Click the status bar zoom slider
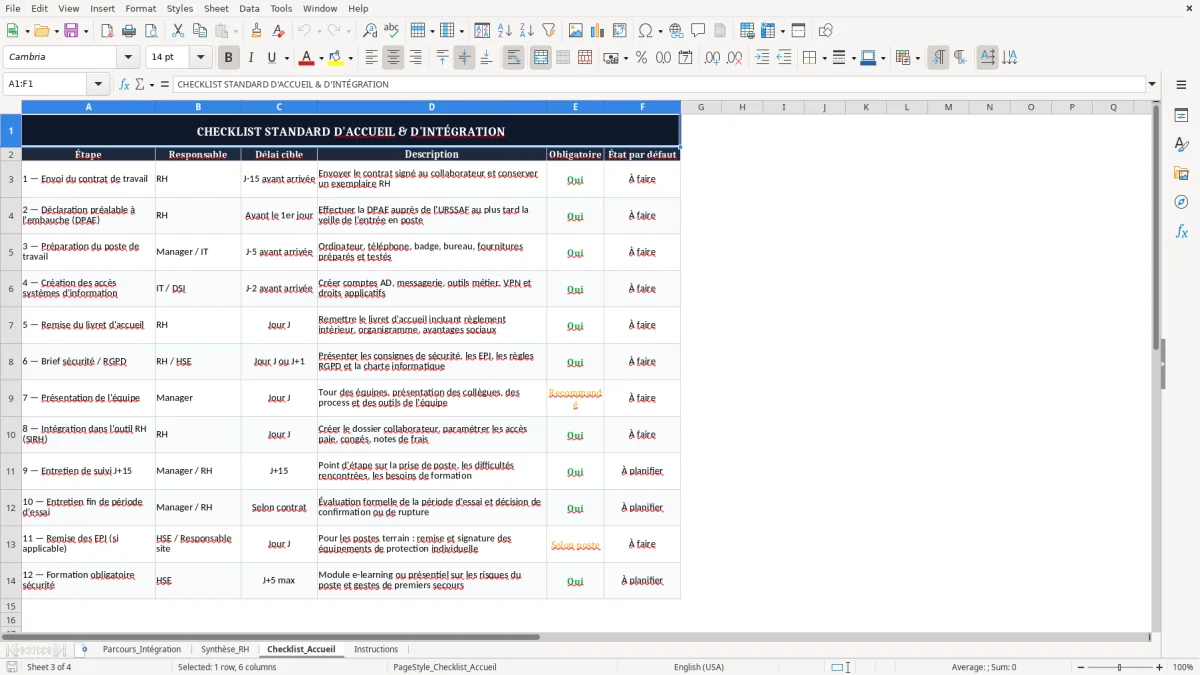Screen dimensions: 1200x675 point(1118,667)
